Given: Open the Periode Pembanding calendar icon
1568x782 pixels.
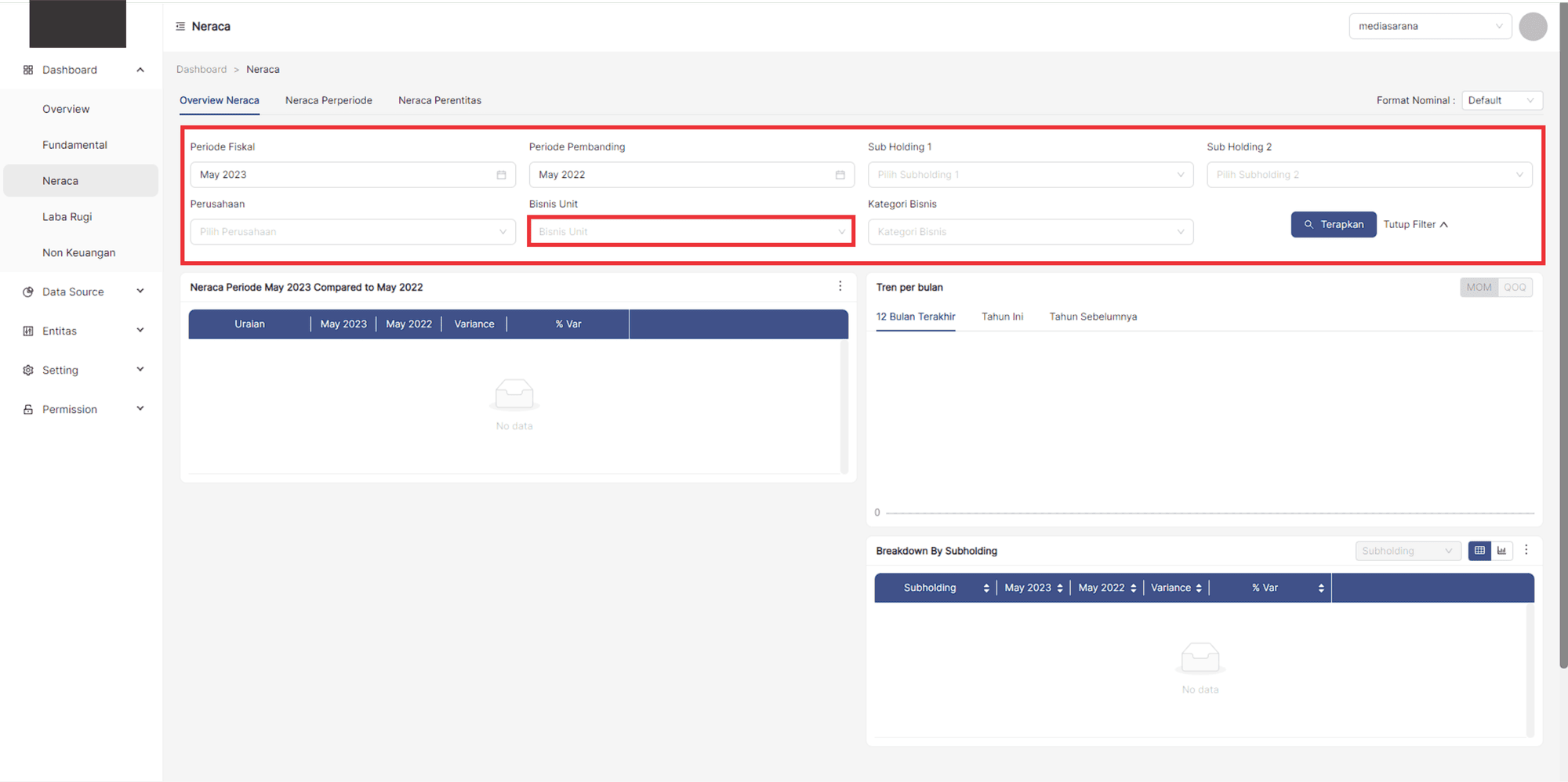Looking at the screenshot, I should [x=840, y=175].
